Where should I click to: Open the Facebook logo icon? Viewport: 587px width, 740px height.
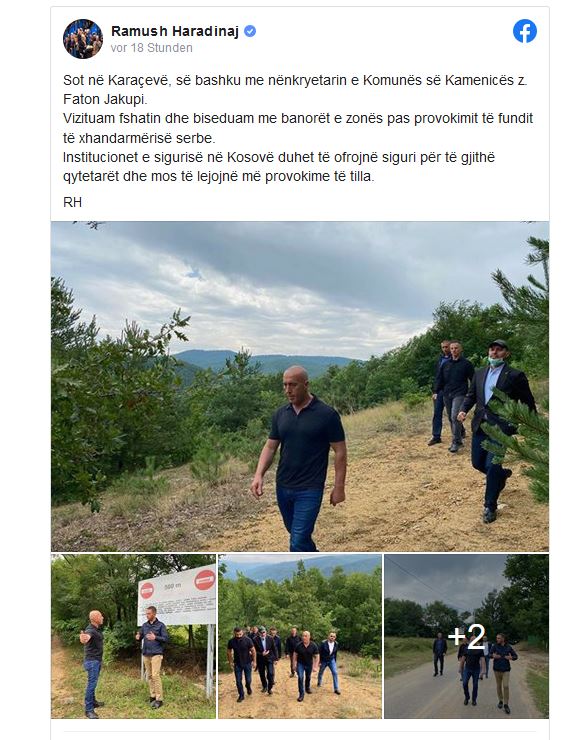pyautogui.click(x=525, y=31)
